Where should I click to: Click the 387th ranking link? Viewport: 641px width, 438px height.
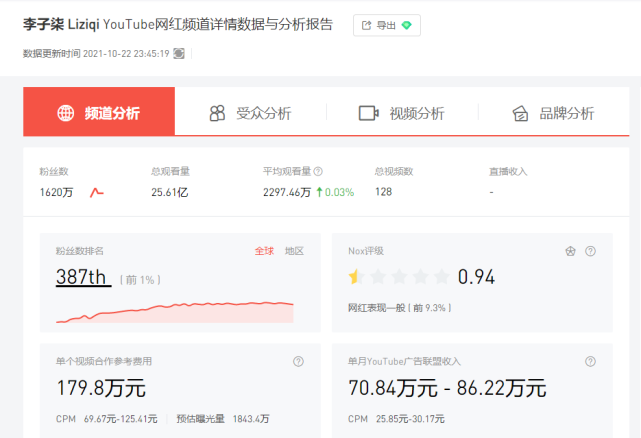point(83,277)
